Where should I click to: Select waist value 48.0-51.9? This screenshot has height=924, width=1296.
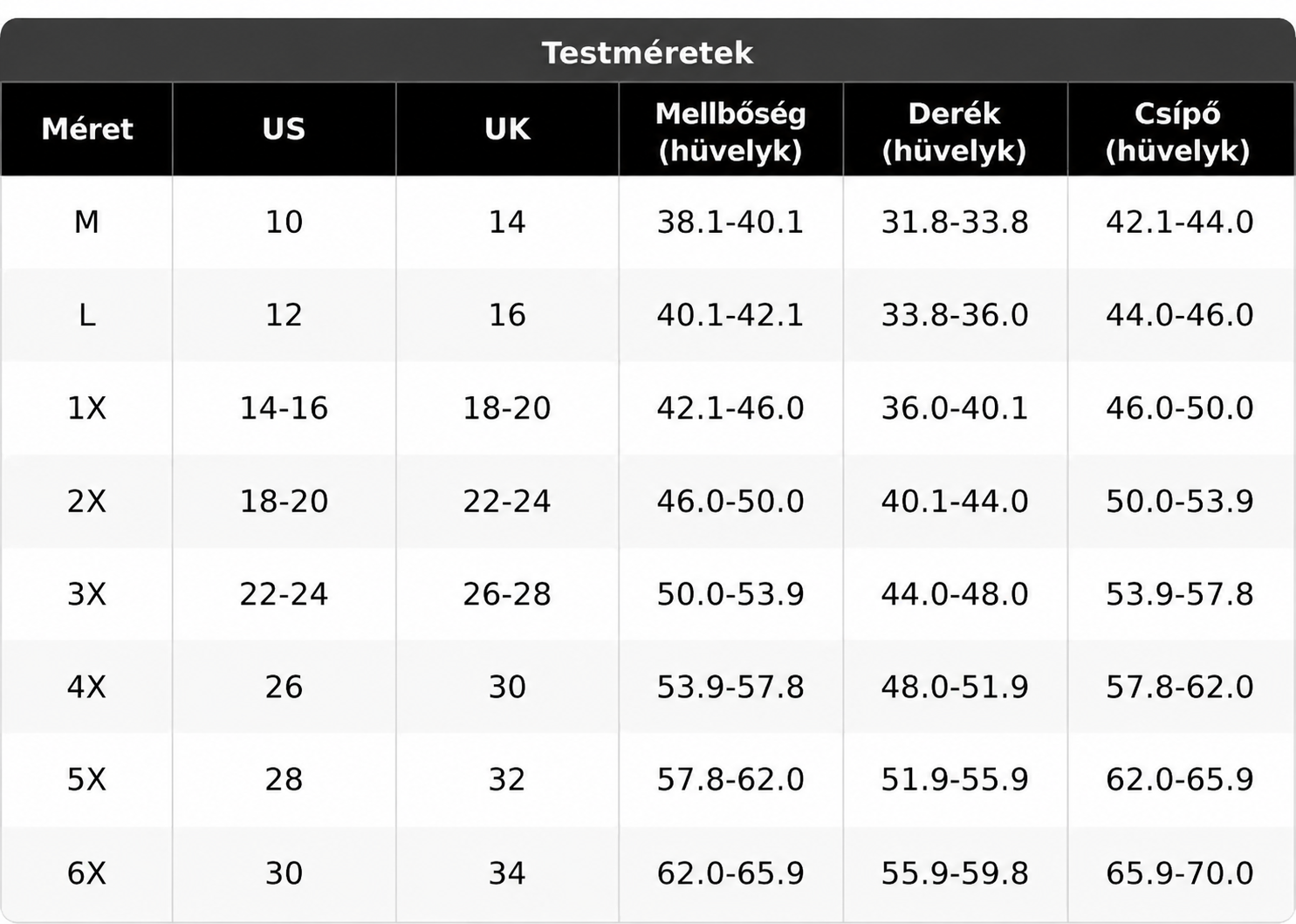click(955, 688)
